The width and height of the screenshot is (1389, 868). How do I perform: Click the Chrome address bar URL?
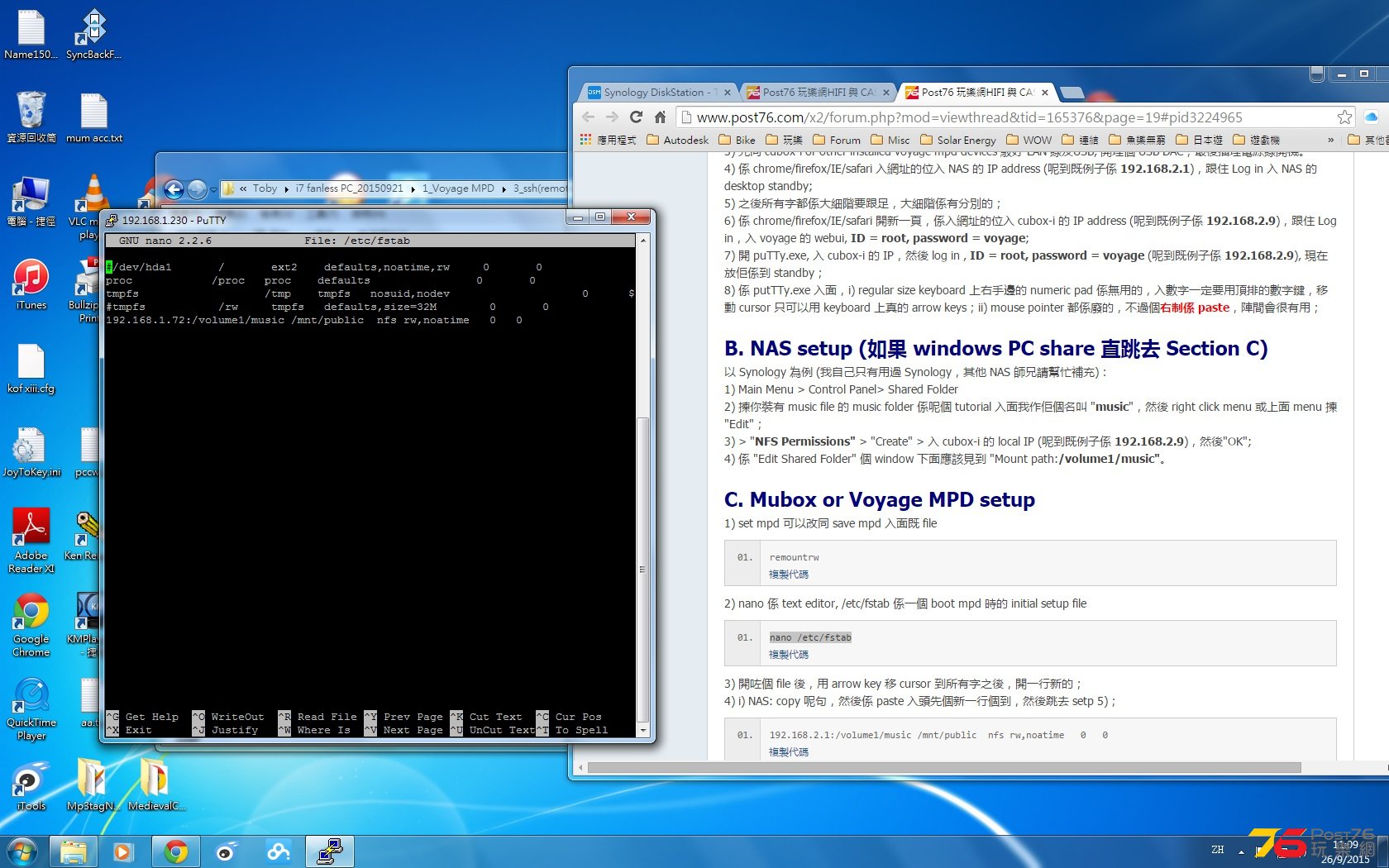tap(969, 117)
